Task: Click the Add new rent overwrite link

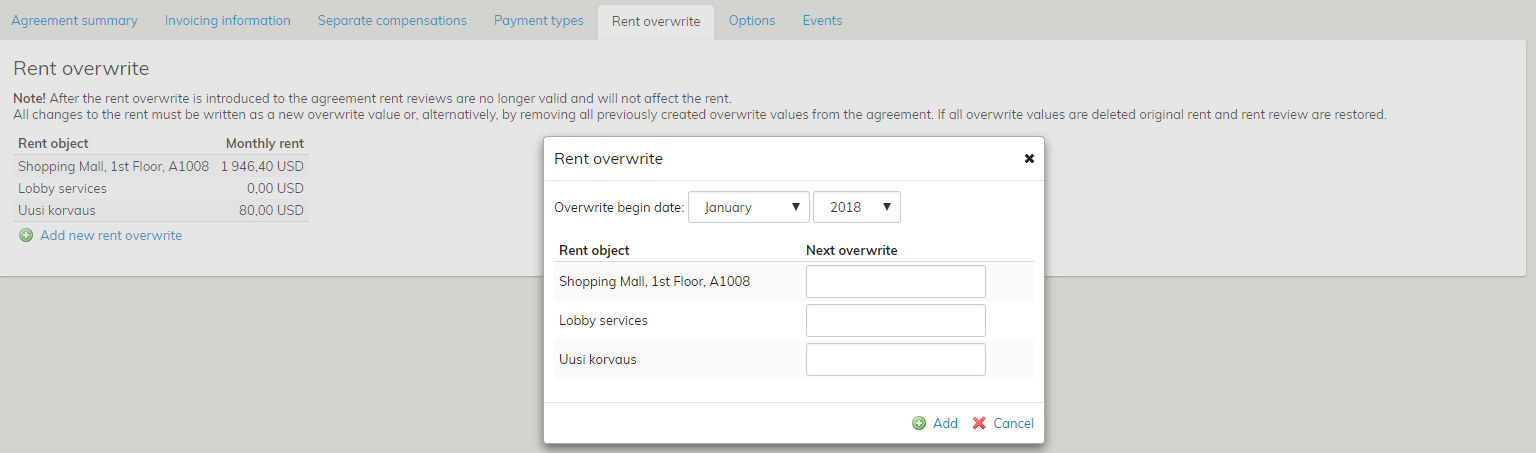Action: [x=111, y=235]
